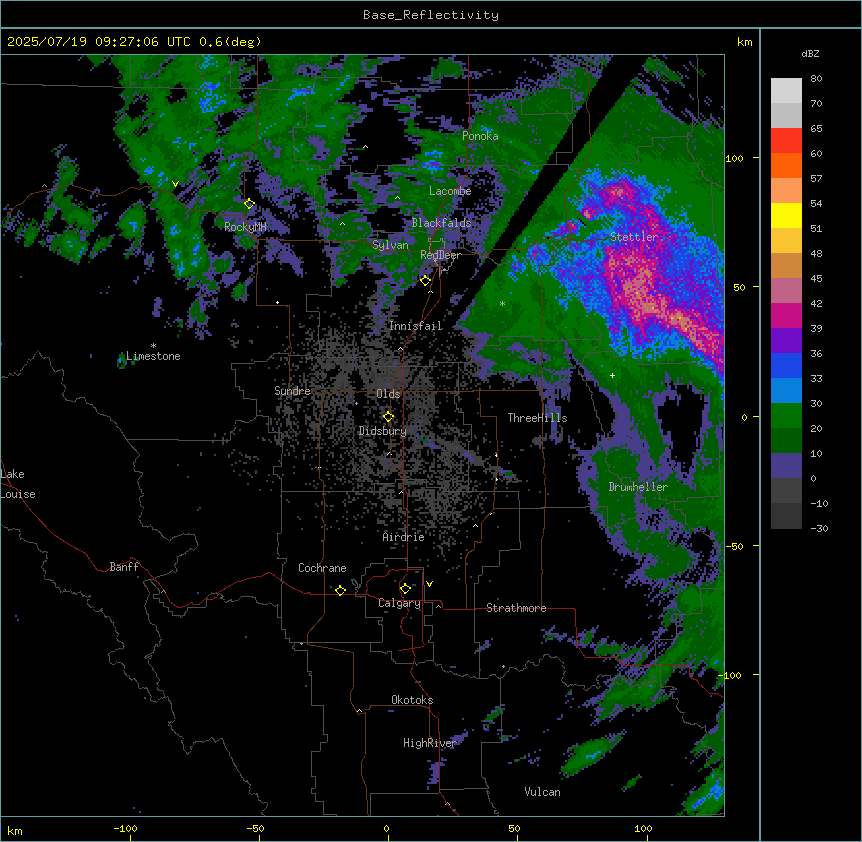
Task: Pick the red 60–65 dBZ legend swatch
Action: click(786, 141)
